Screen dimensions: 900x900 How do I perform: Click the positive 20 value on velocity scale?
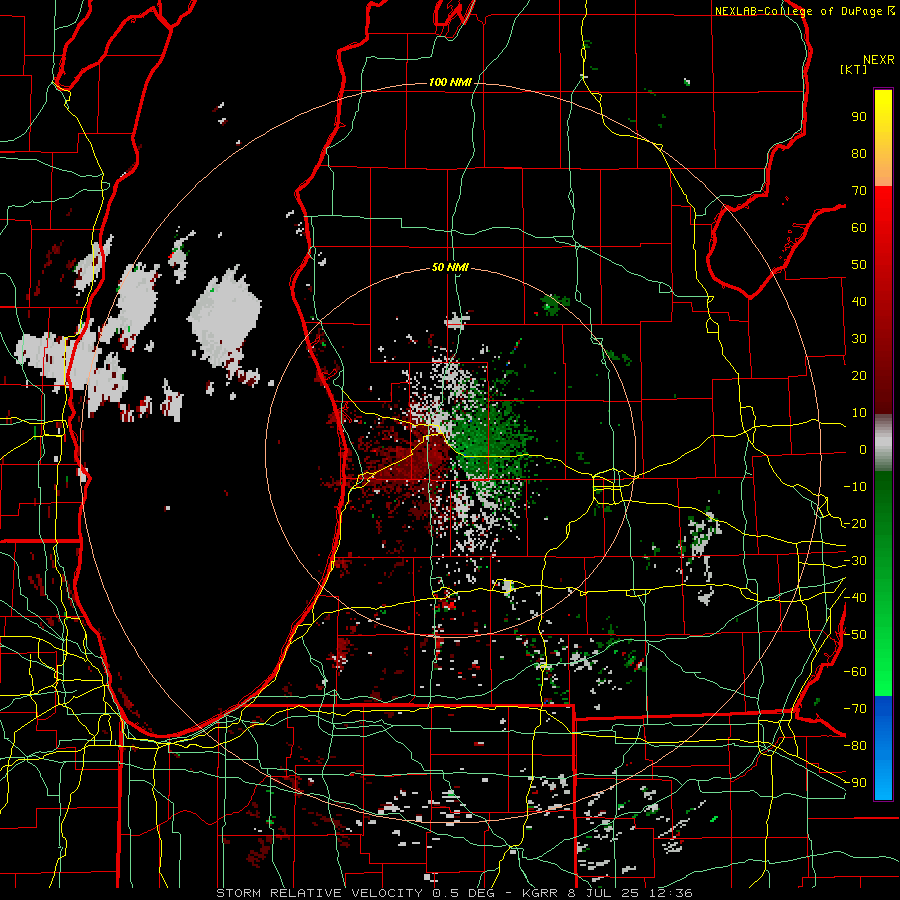[859, 375]
